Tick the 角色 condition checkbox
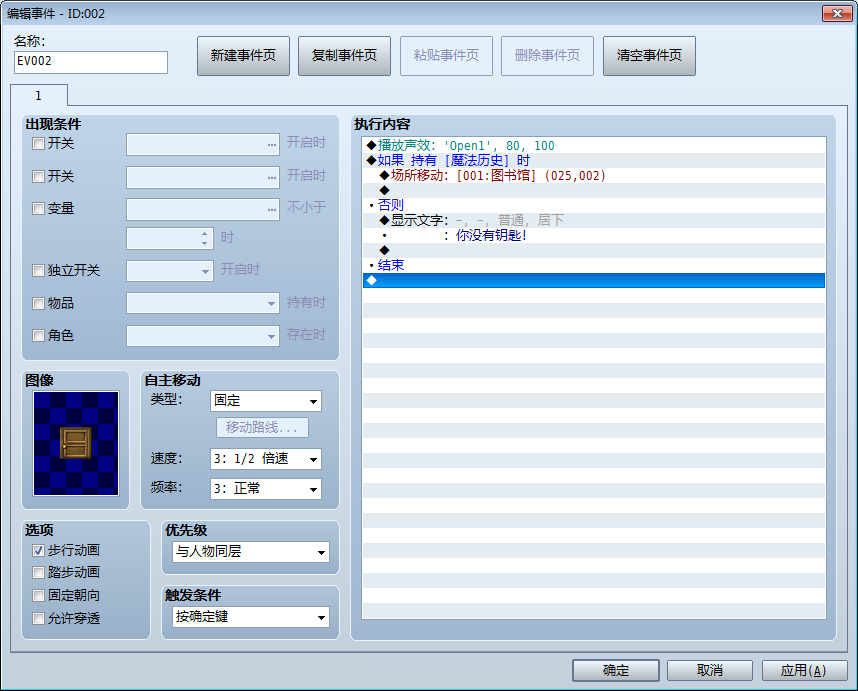This screenshot has width=858, height=691. click(38, 335)
